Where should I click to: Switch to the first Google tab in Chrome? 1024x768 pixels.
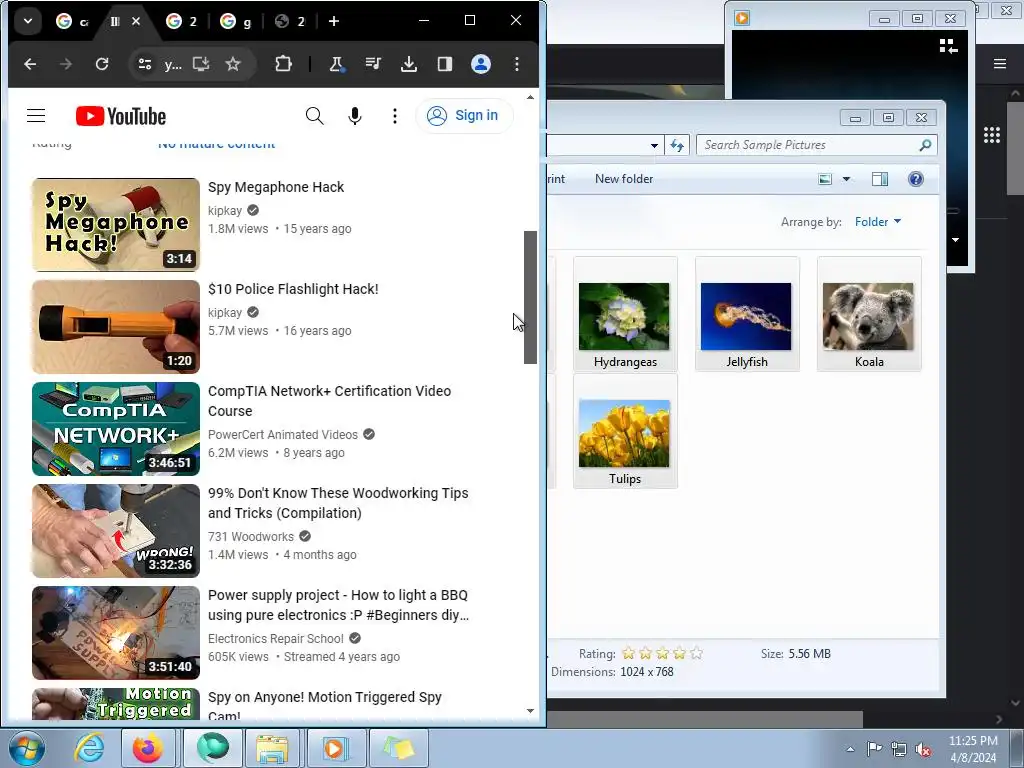point(72,22)
